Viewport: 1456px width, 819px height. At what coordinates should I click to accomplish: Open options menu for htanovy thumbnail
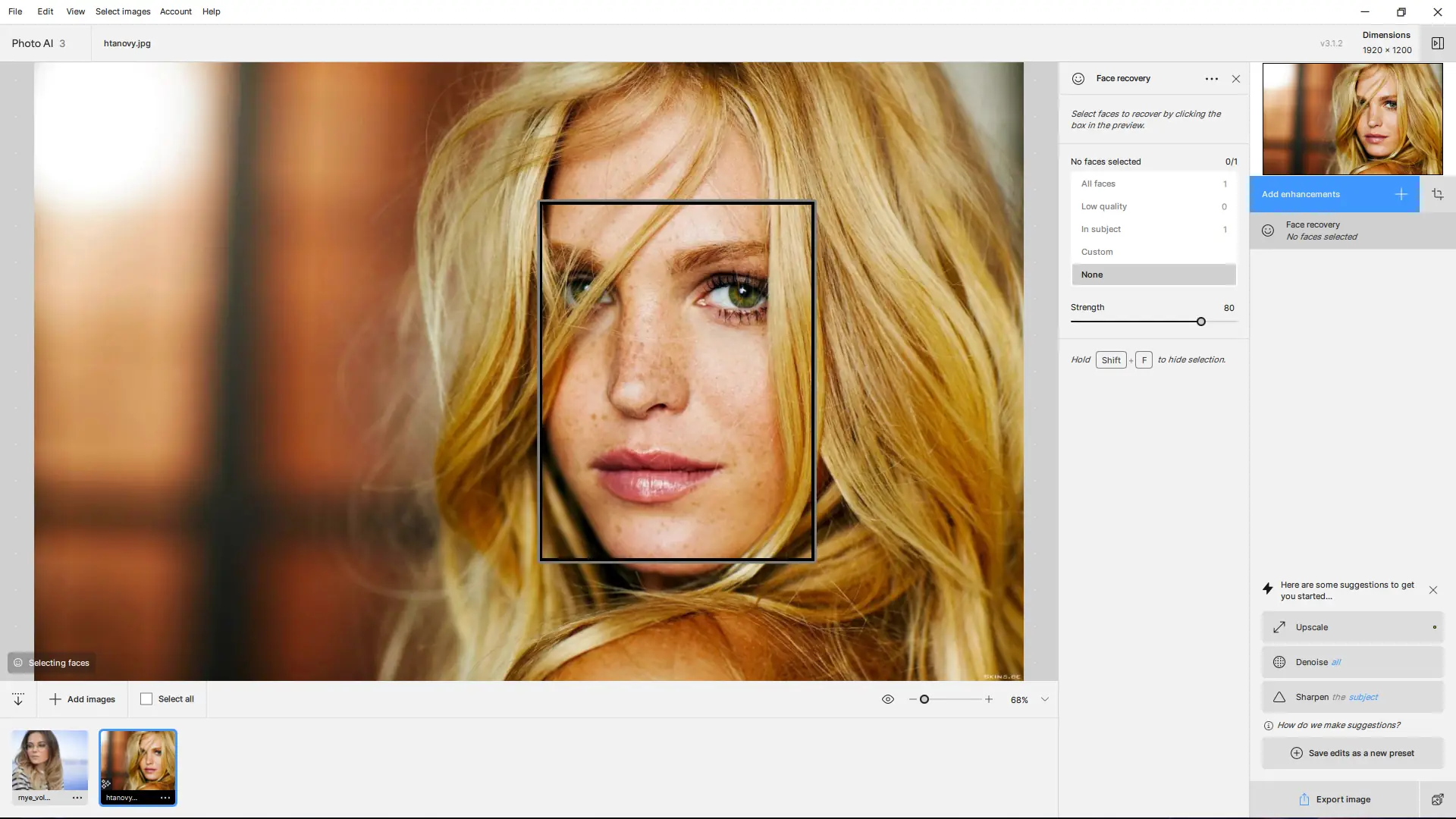tap(165, 798)
